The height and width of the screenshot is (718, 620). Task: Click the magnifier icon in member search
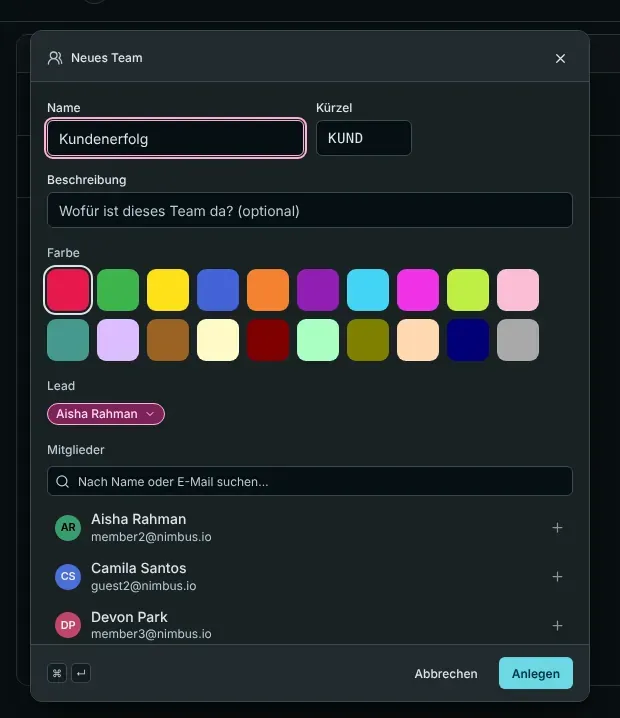[63, 482]
